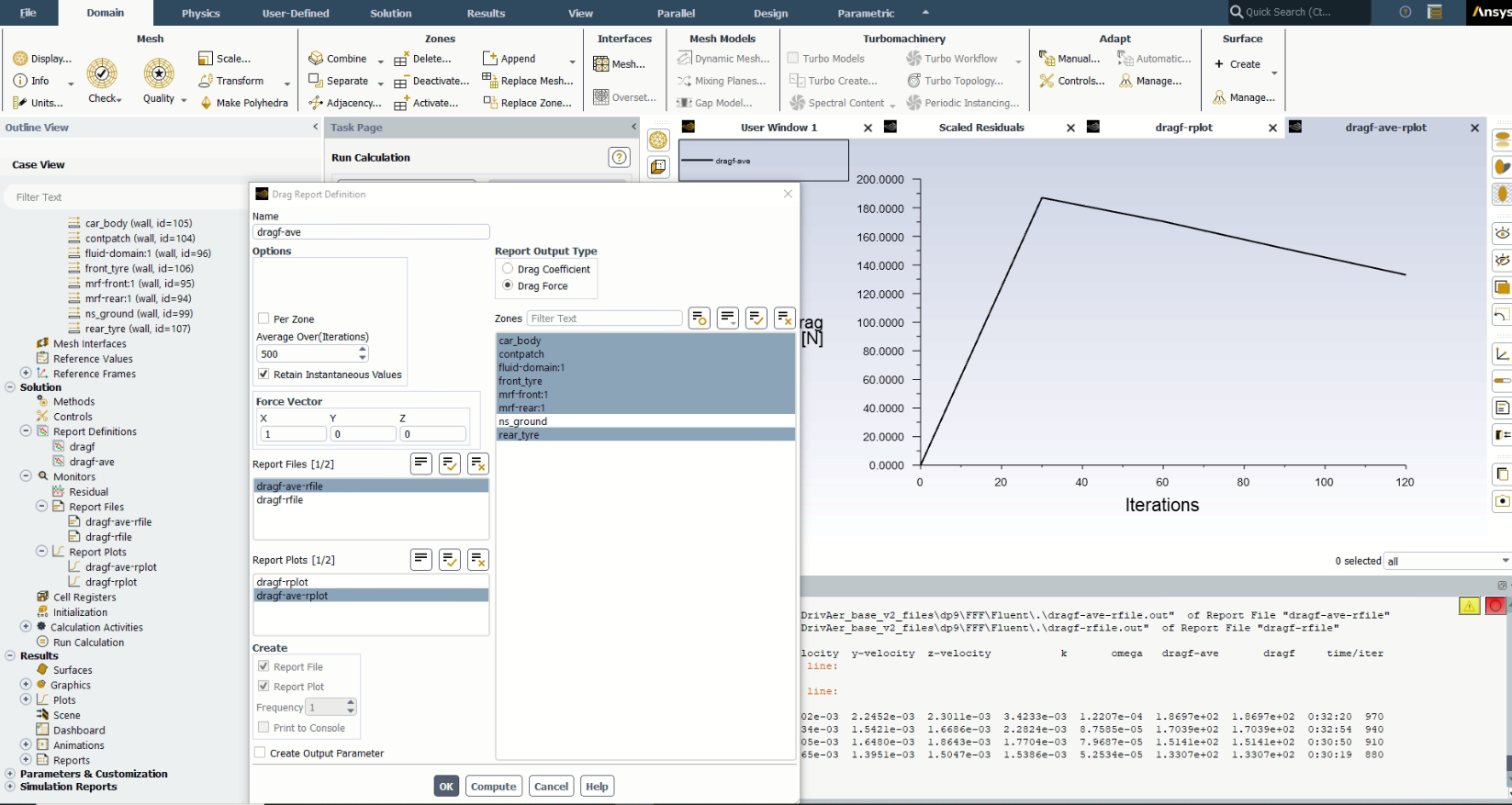The width and height of the screenshot is (1512, 805).
Task: Select the Drag Force radio button
Action: coord(508,285)
